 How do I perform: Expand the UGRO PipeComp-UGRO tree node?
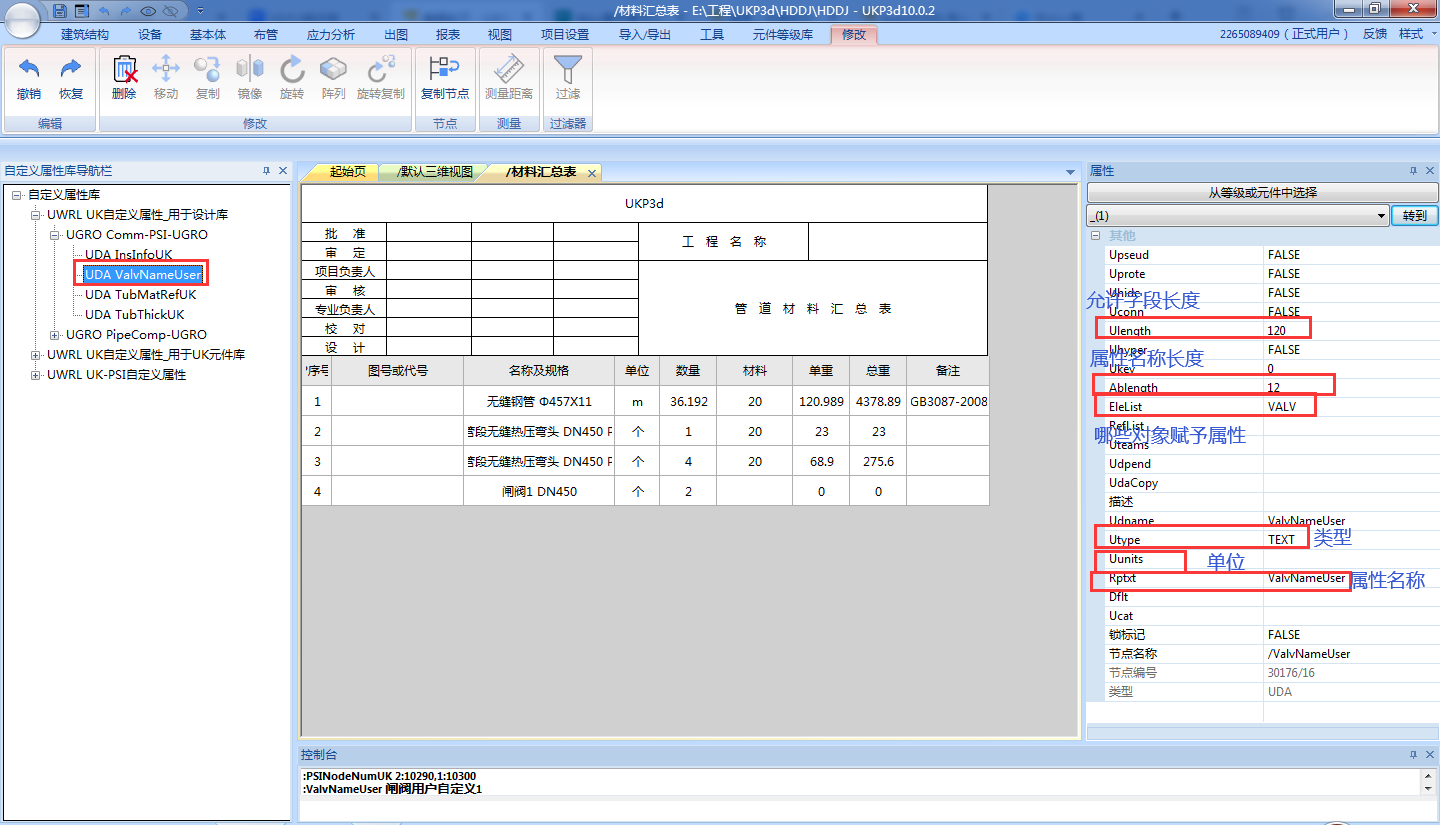click(56, 335)
